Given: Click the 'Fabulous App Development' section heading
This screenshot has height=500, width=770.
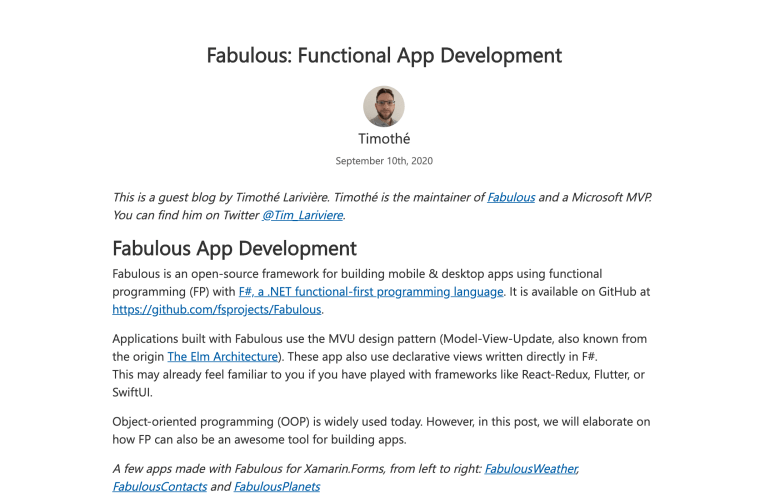Looking at the screenshot, I should tap(234, 248).
